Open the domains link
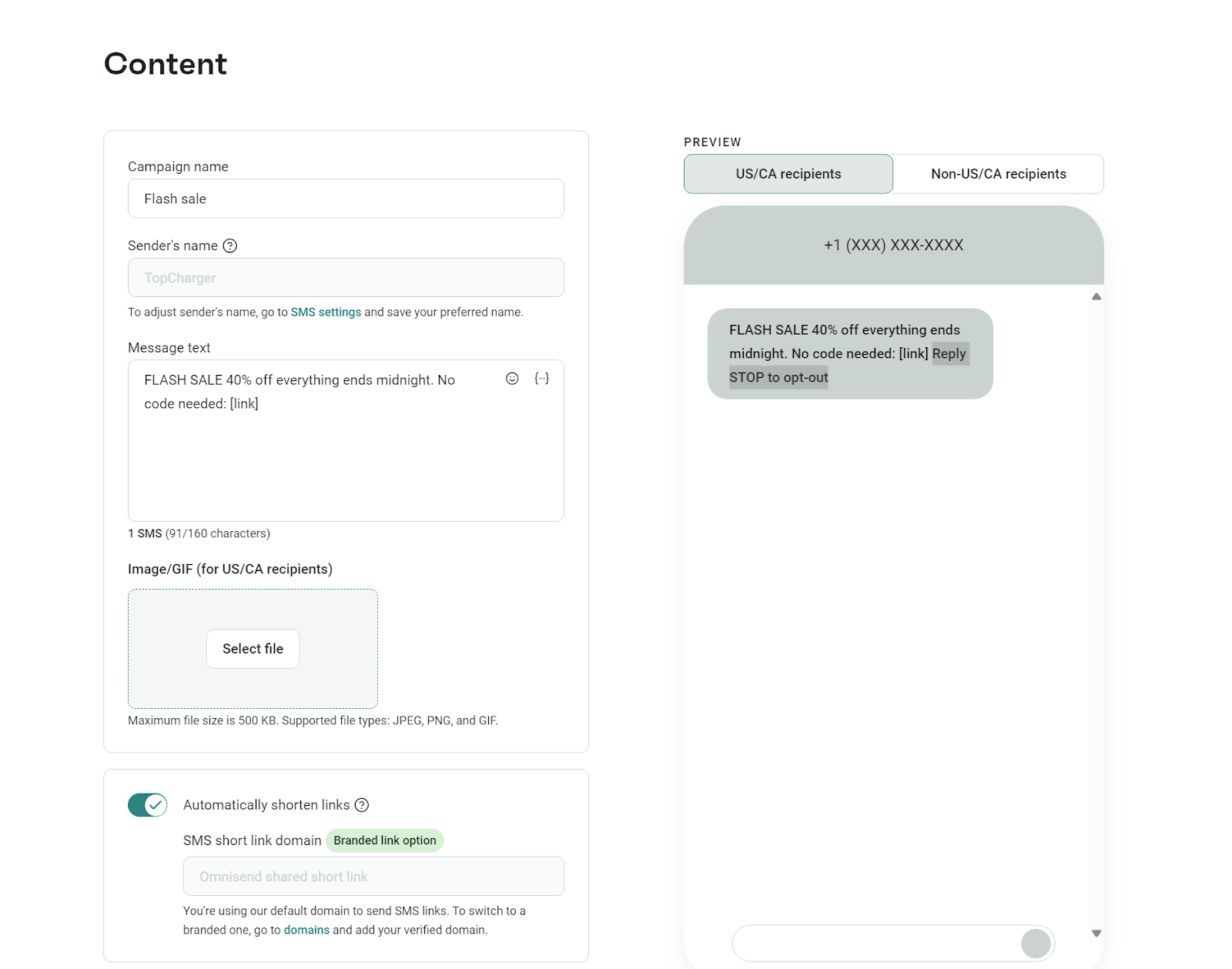 click(306, 930)
